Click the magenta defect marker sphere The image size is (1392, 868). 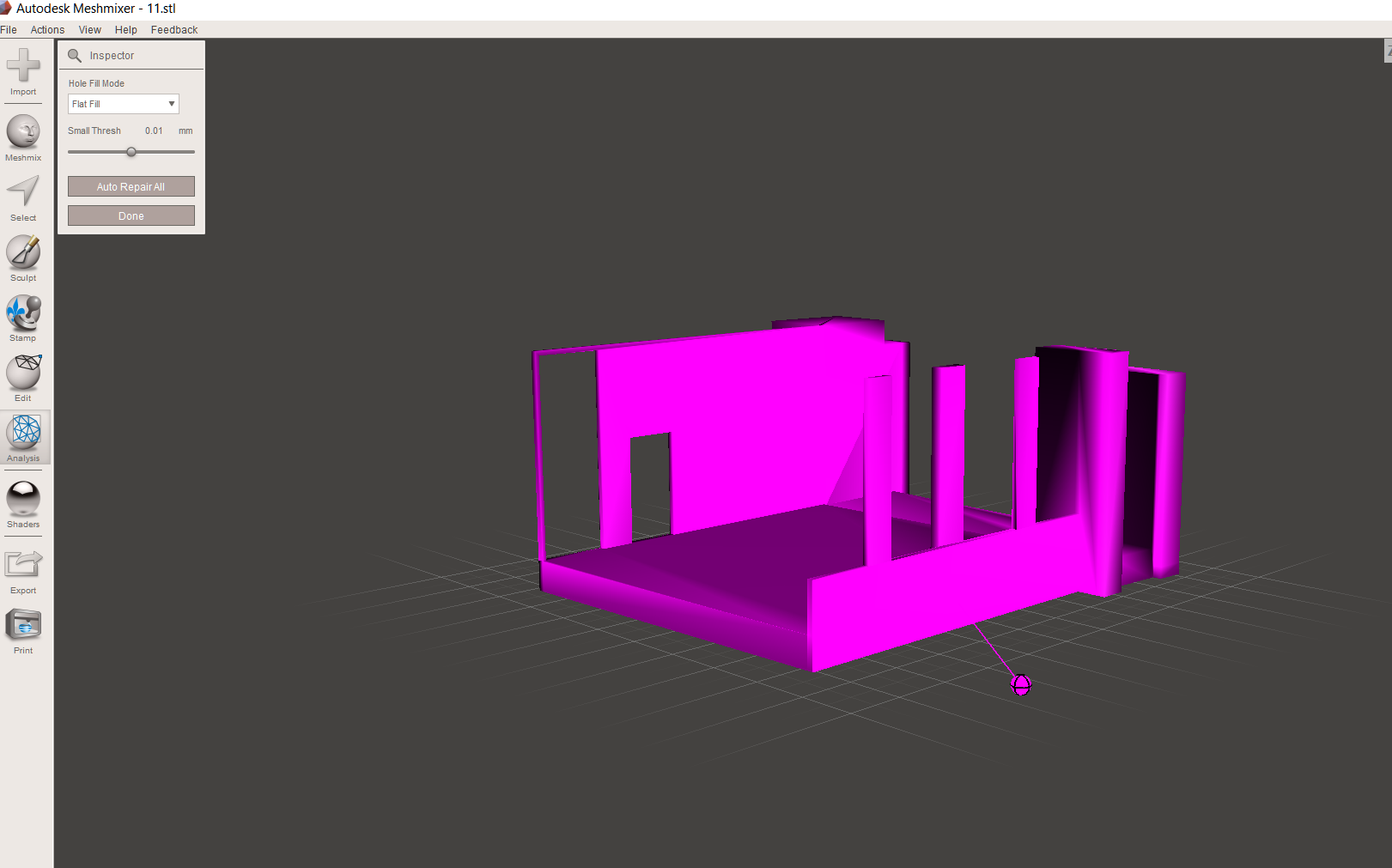pyautogui.click(x=1021, y=685)
